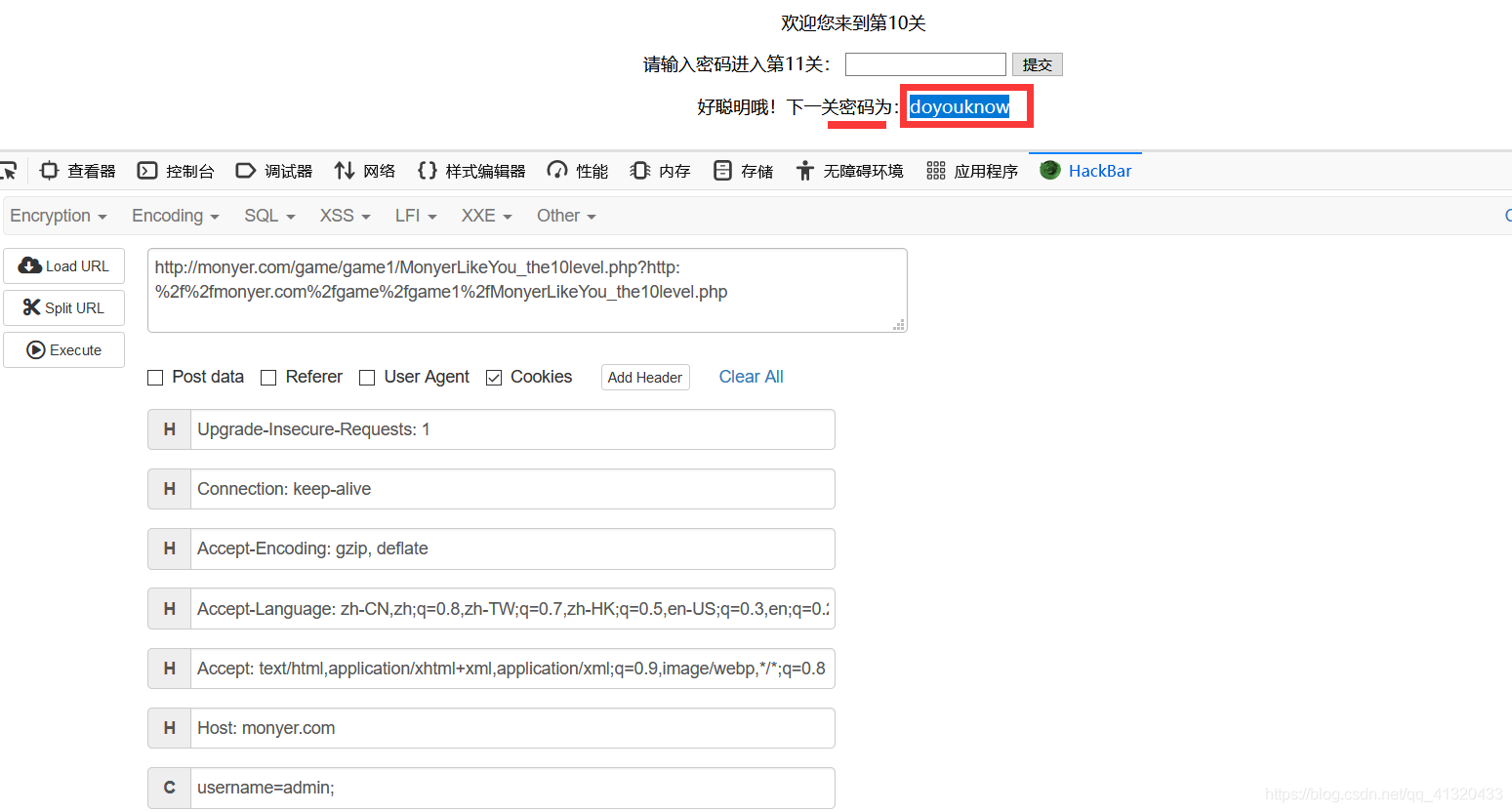Image resolution: width=1512 pixels, height=812 pixels.
Task: Edit the Host: monyer.com header field
Action: pos(512,728)
